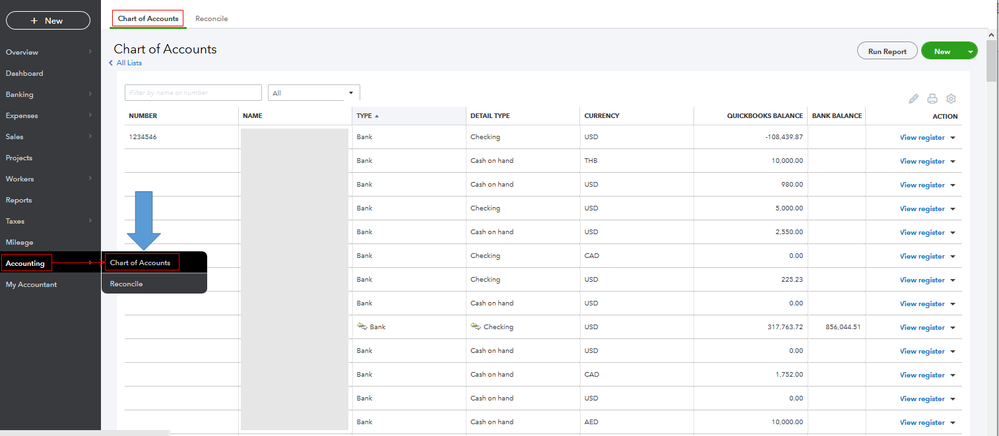Switch to the Reconcile tab
The height and width of the screenshot is (436, 999).
click(211, 18)
